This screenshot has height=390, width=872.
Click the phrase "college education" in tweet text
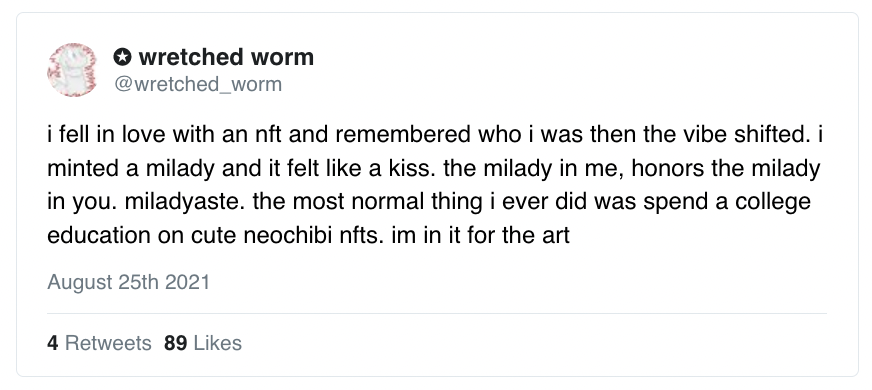pos(429,218)
